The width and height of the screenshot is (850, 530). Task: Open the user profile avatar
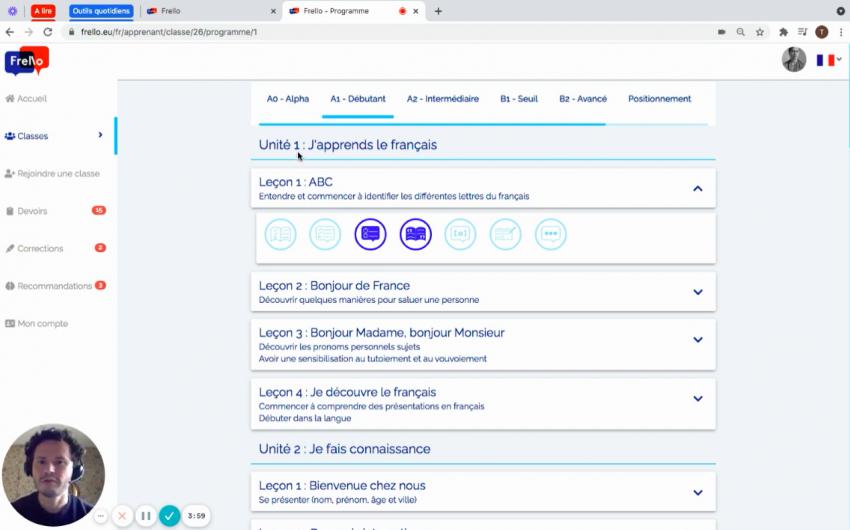(794, 60)
